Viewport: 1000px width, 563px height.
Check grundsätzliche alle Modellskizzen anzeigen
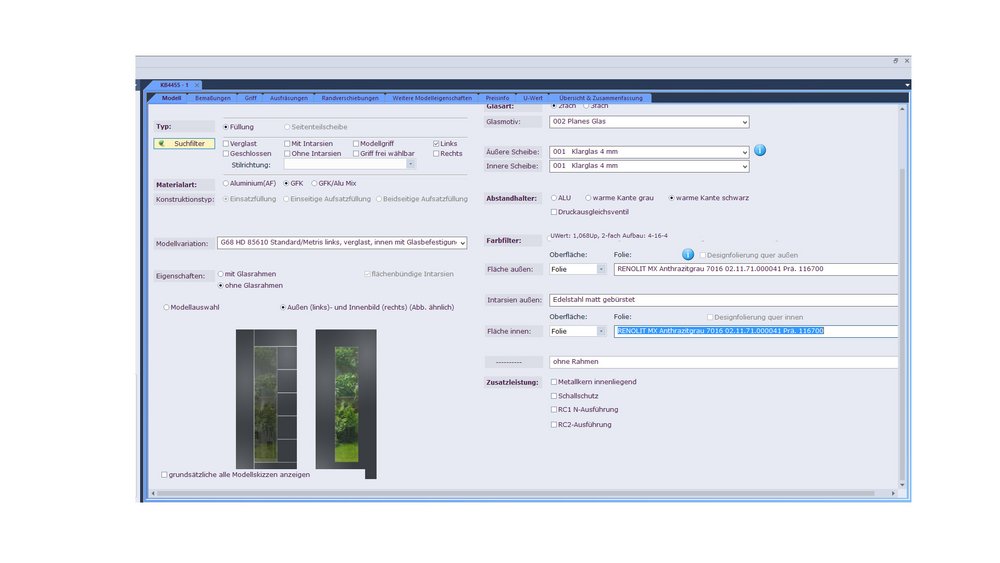(165, 474)
